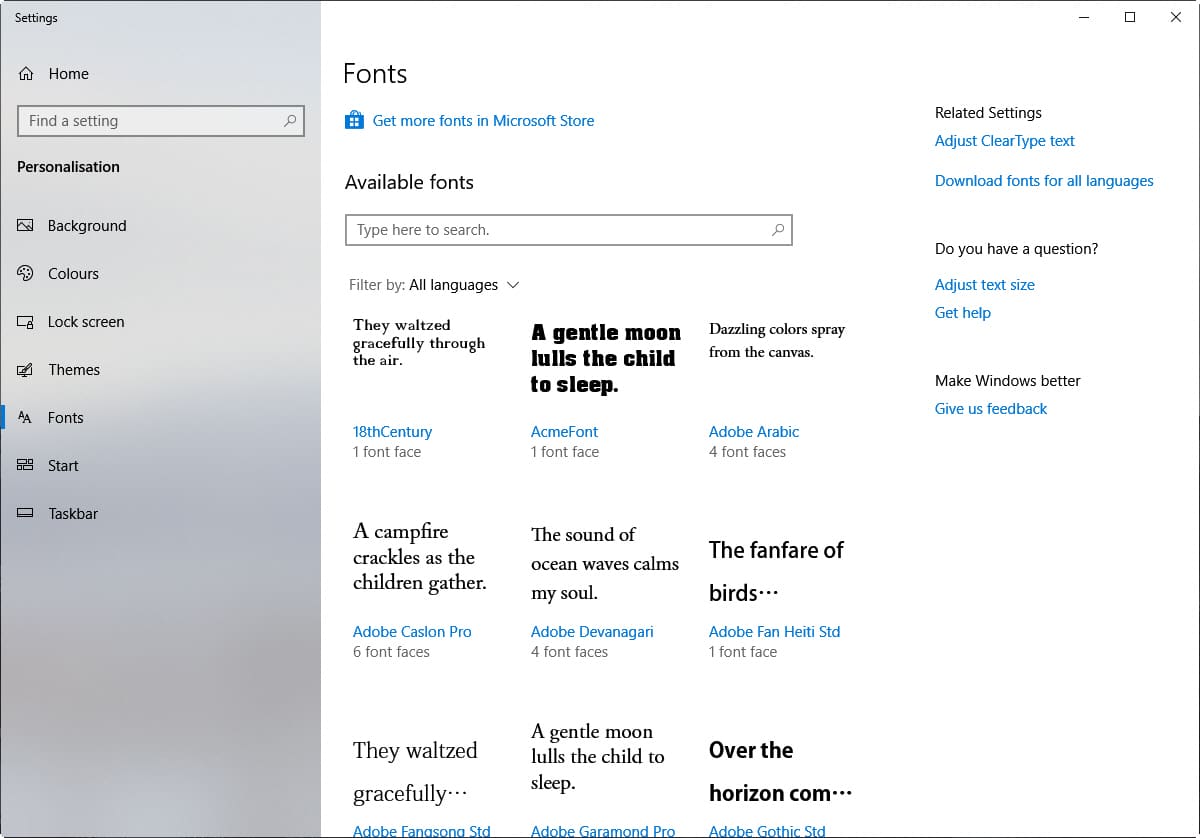This screenshot has width=1200, height=838.
Task: Open the AcmeFont font preview
Action: click(604, 360)
